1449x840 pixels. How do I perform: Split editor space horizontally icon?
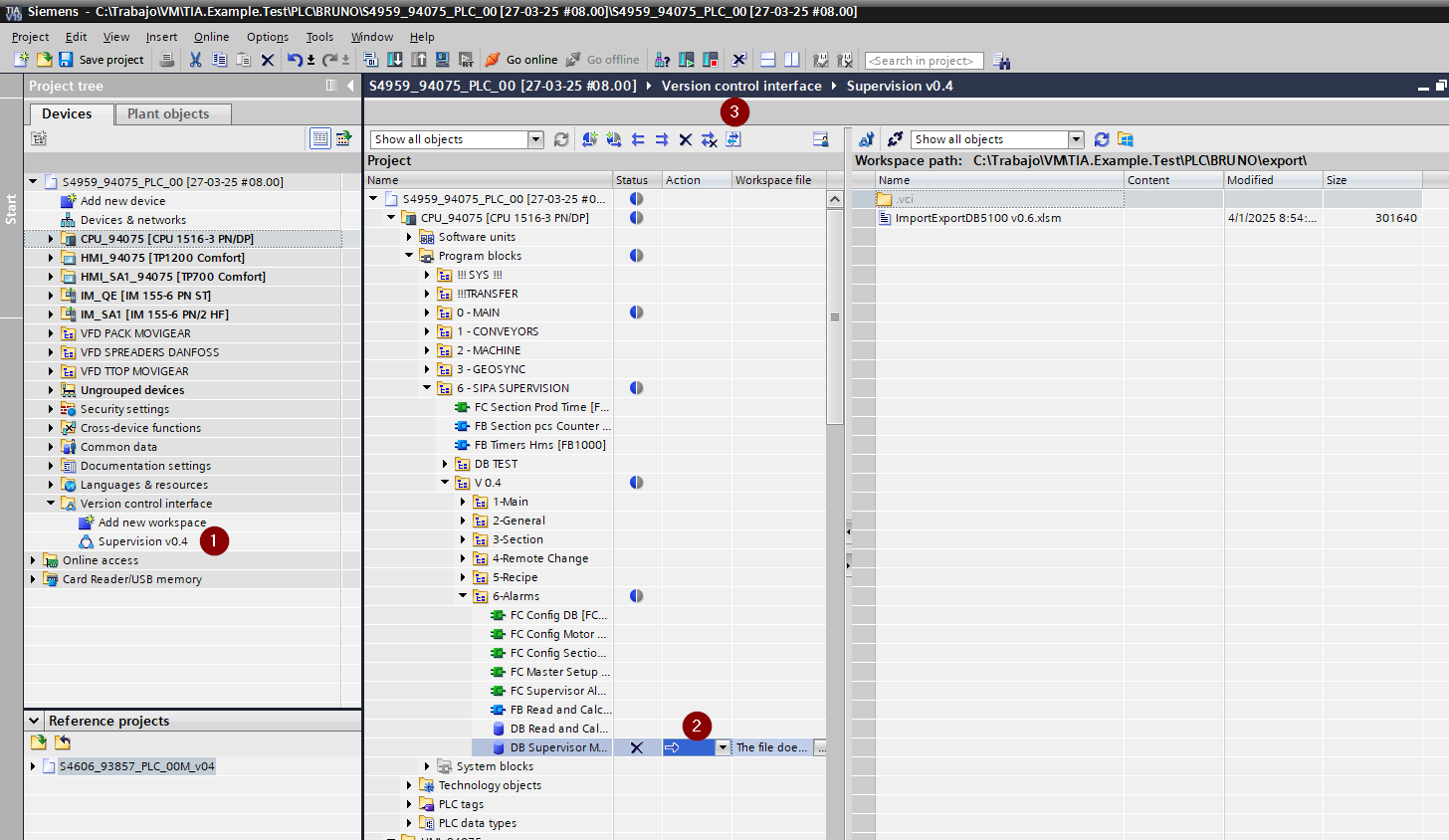(x=767, y=60)
